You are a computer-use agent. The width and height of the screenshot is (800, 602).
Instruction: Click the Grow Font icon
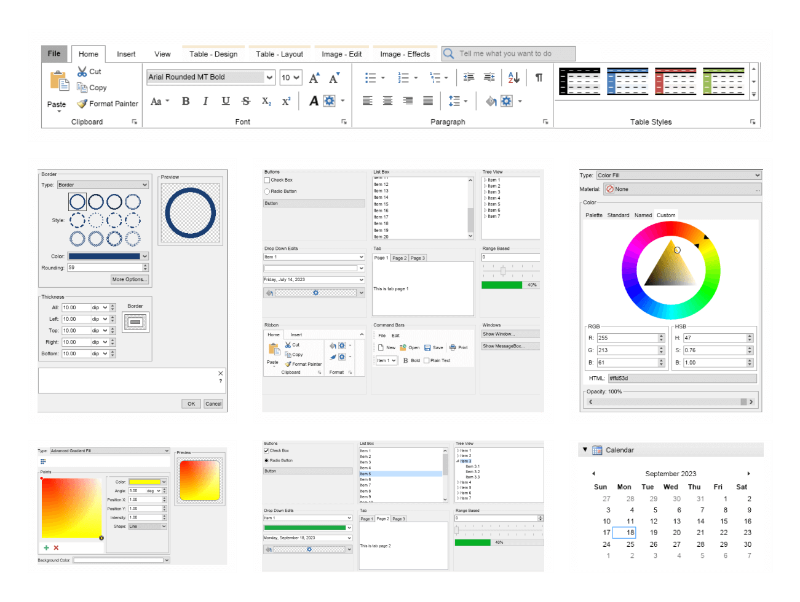click(x=314, y=78)
